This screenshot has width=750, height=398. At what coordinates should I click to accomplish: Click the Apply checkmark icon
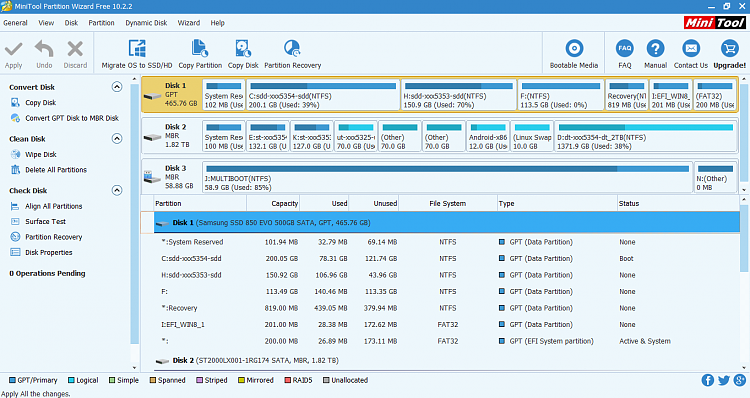coord(13,49)
